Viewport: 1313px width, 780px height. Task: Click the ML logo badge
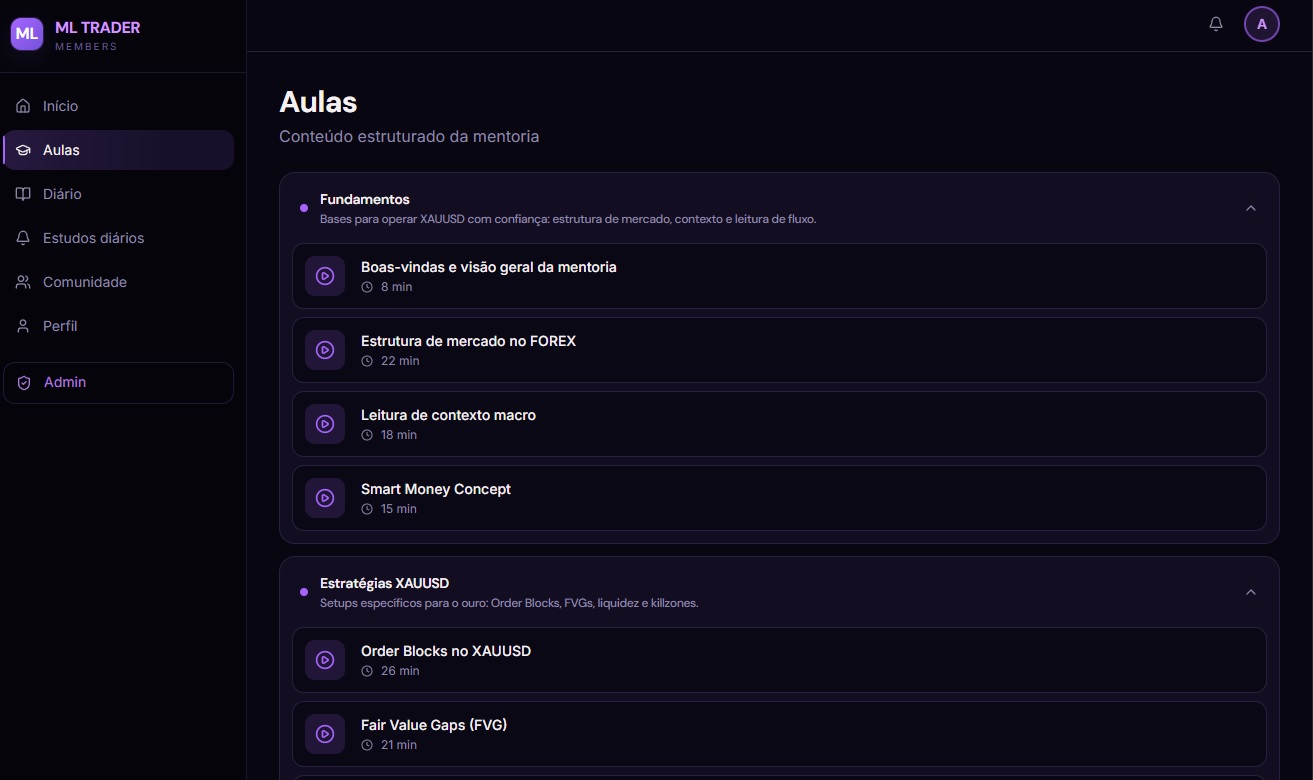pos(27,34)
